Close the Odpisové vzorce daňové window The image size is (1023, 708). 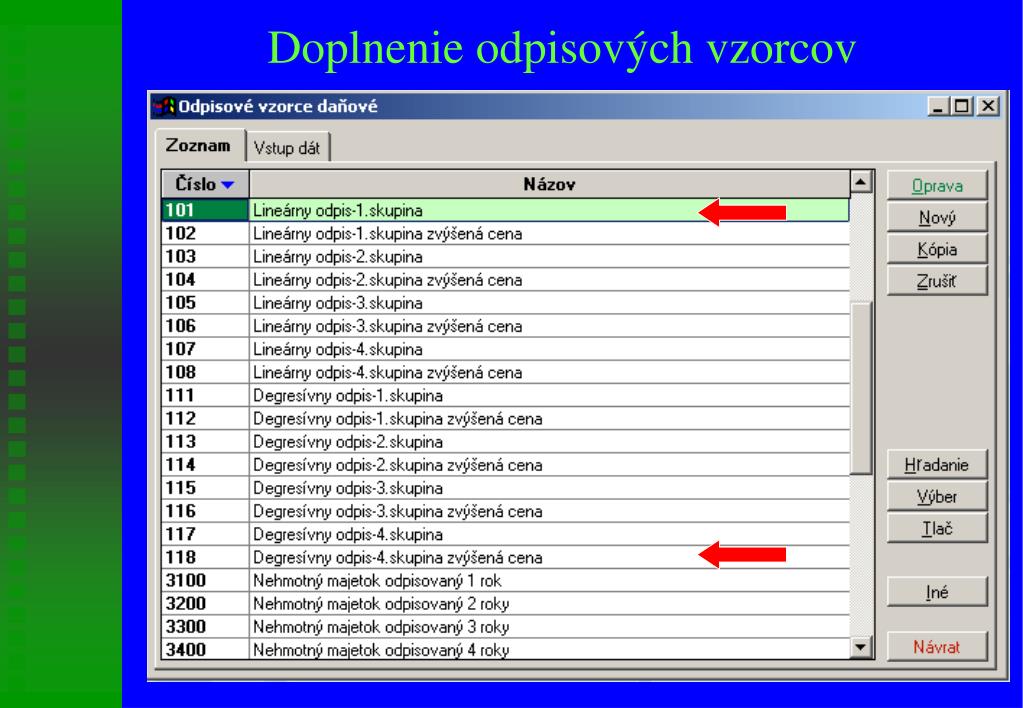pyautogui.click(x=988, y=106)
